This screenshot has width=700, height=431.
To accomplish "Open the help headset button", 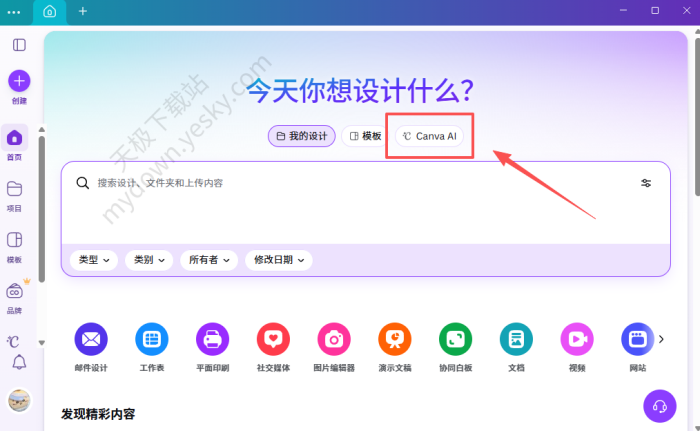I will coord(660,406).
